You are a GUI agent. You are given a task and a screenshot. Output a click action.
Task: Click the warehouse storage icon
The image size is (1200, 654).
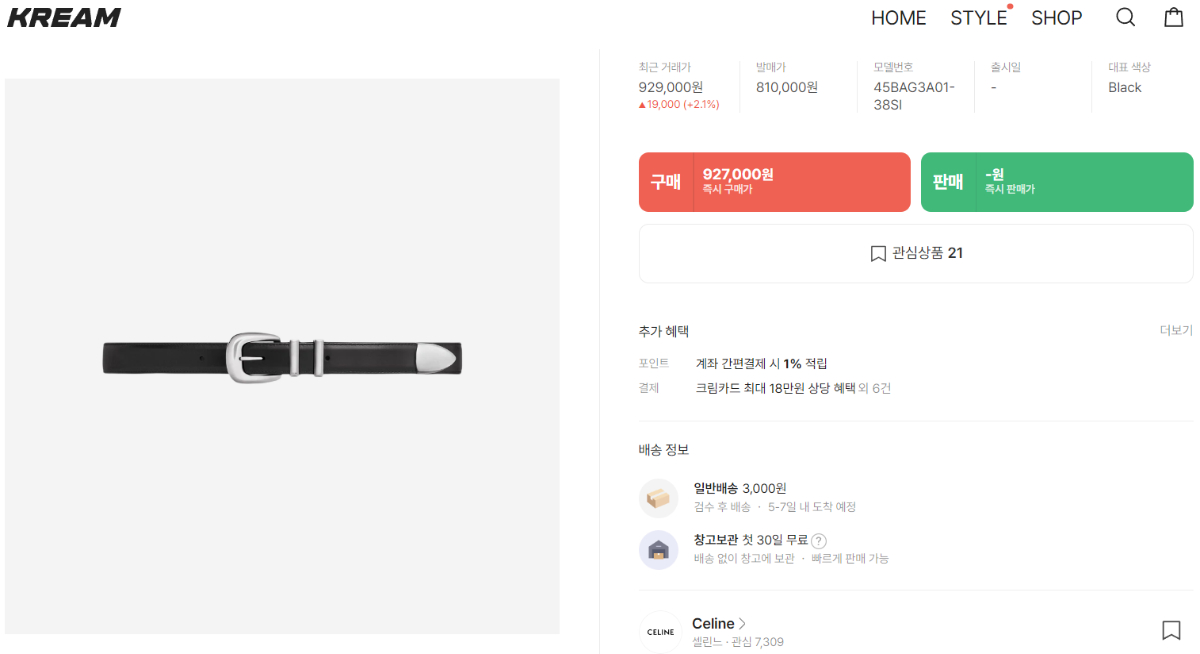(658, 549)
